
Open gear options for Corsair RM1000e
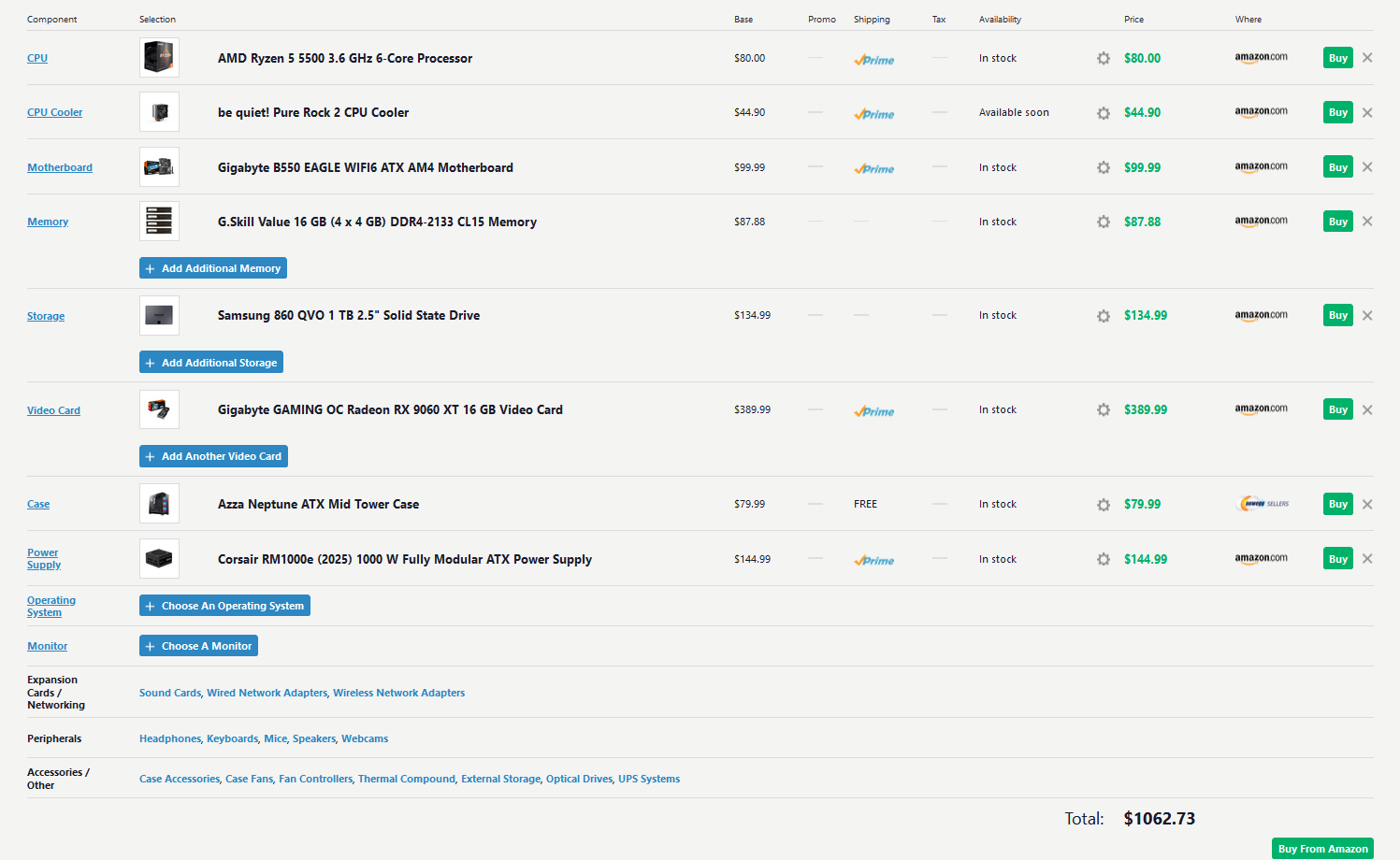1104,559
